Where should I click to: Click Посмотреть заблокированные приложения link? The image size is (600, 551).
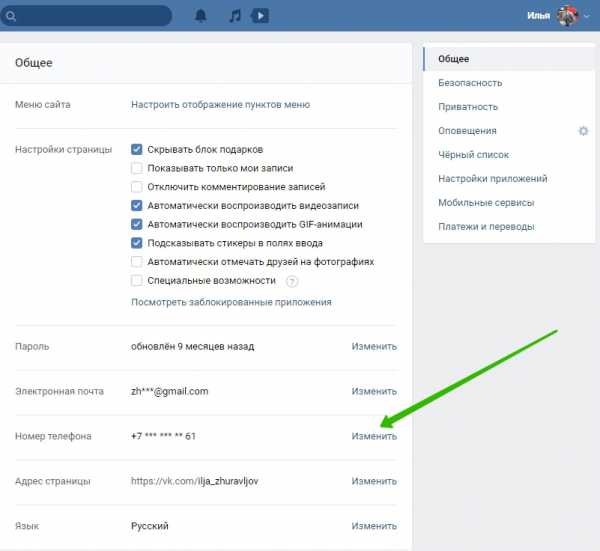pyautogui.click(x=231, y=302)
